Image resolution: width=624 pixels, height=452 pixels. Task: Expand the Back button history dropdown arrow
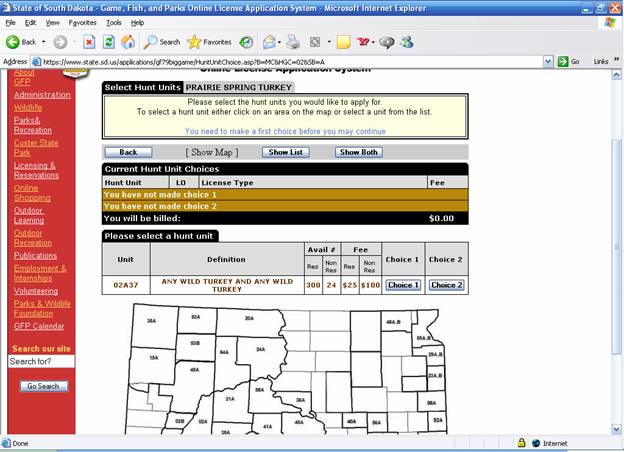pyautogui.click(x=44, y=42)
